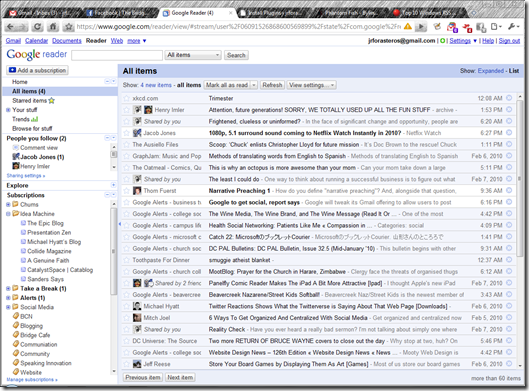This screenshot has width=529, height=391.
Task: Open the Presentation Zen feed
Action: pos(49,232)
